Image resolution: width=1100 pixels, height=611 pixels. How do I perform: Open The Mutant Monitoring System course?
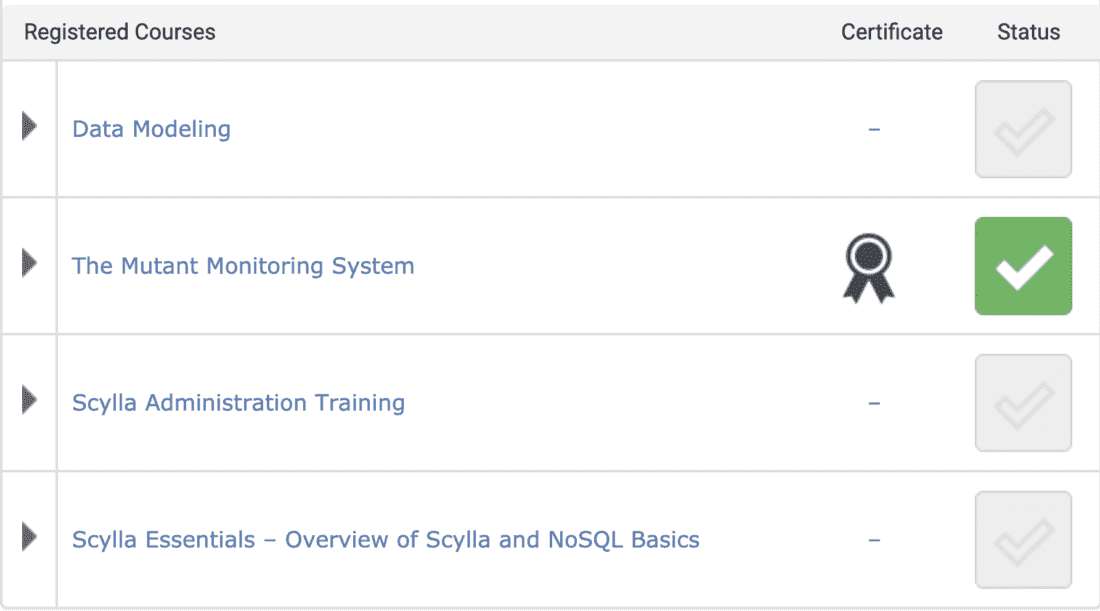click(243, 266)
